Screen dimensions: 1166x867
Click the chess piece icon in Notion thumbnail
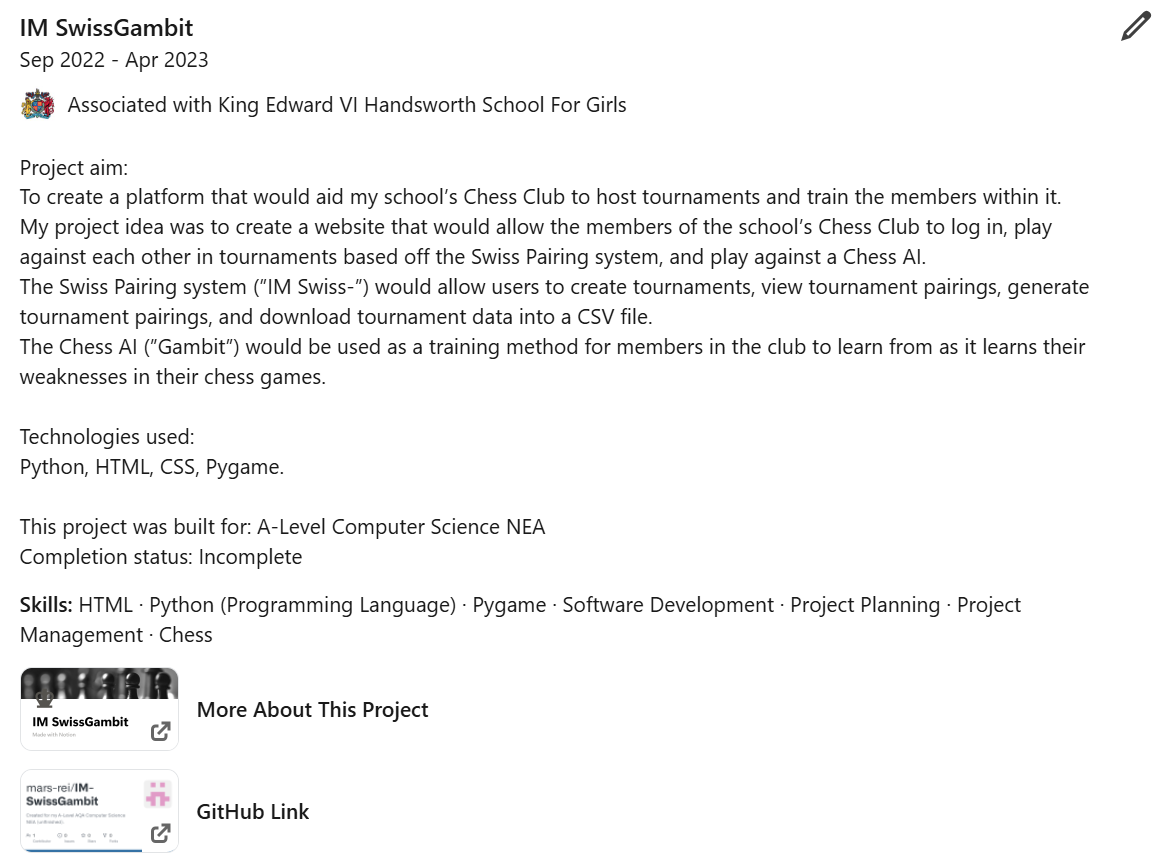click(45, 698)
